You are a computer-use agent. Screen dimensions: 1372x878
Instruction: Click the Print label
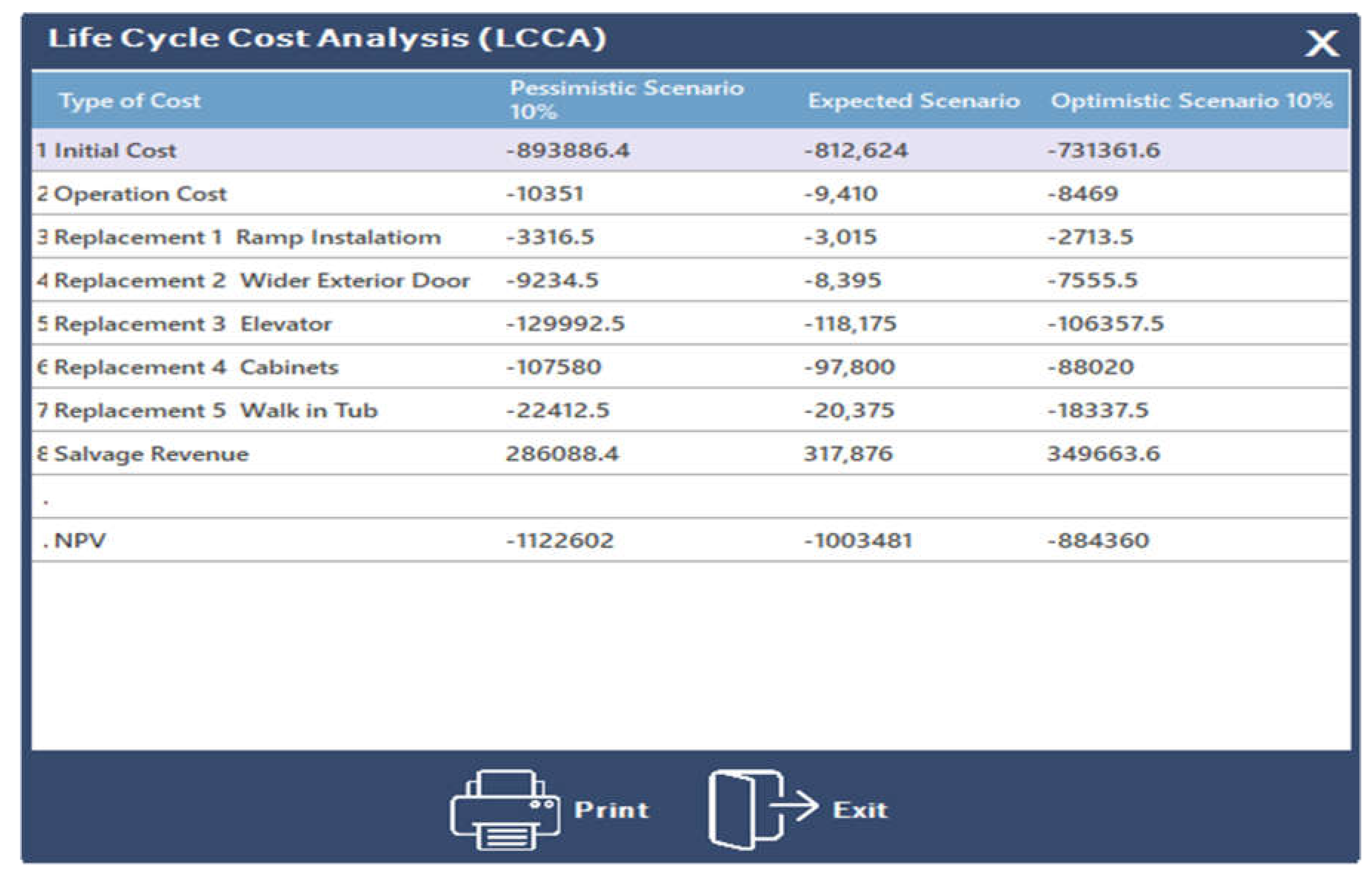coord(611,810)
